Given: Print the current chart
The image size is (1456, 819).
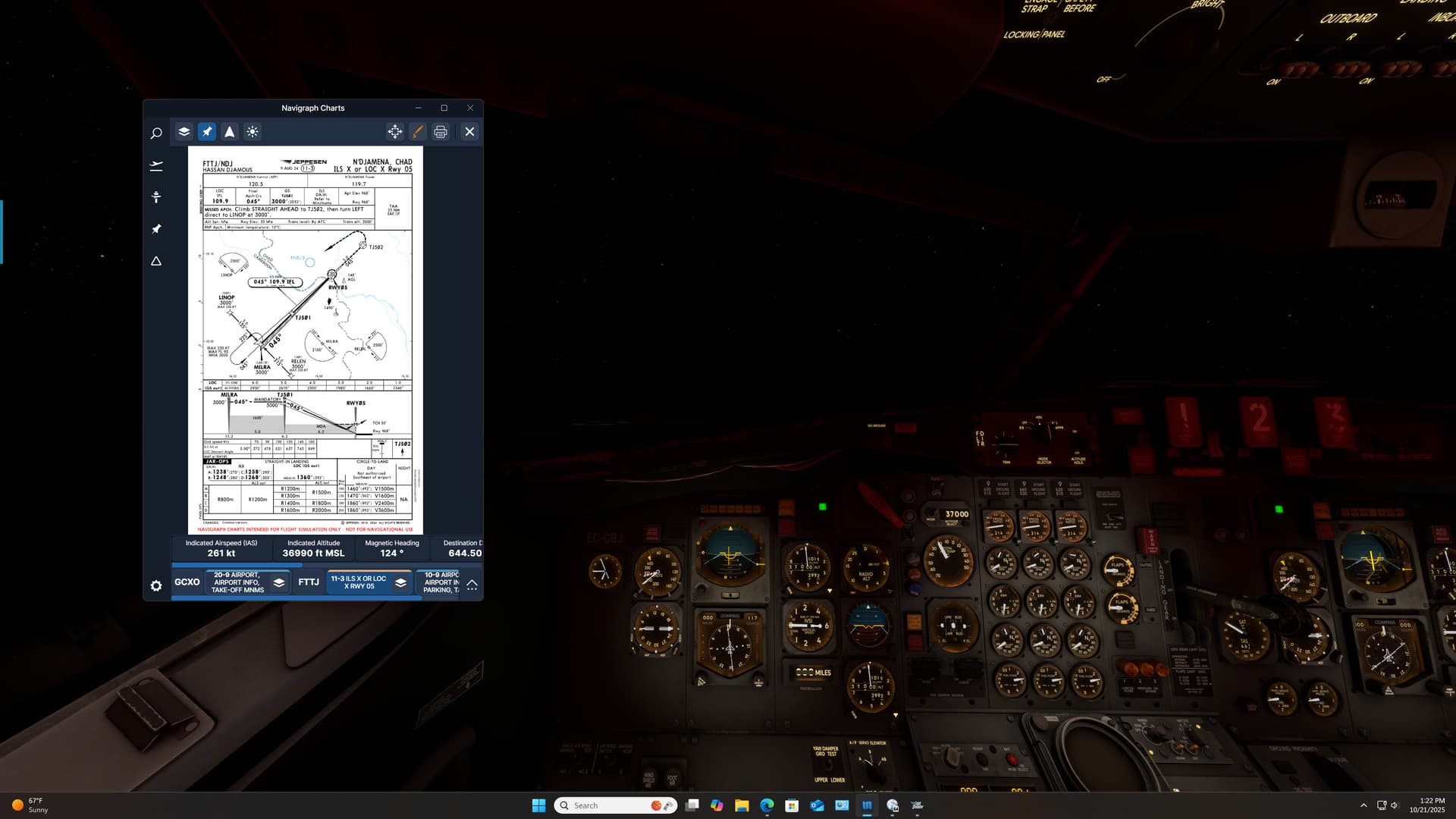Looking at the screenshot, I should (x=441, y=131).
